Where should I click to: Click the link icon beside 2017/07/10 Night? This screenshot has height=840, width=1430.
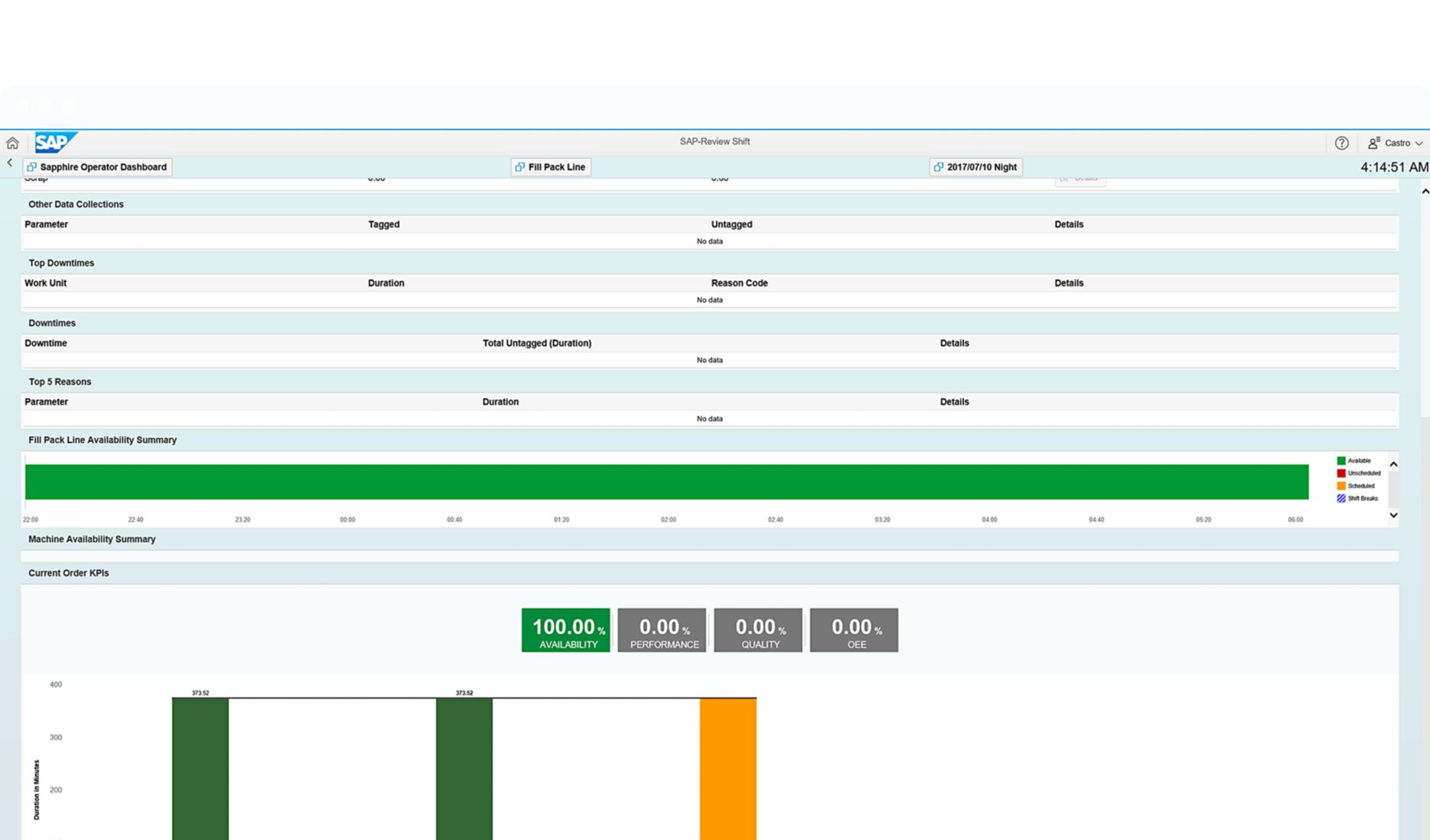pyautogui.click(x=939, y=166)
